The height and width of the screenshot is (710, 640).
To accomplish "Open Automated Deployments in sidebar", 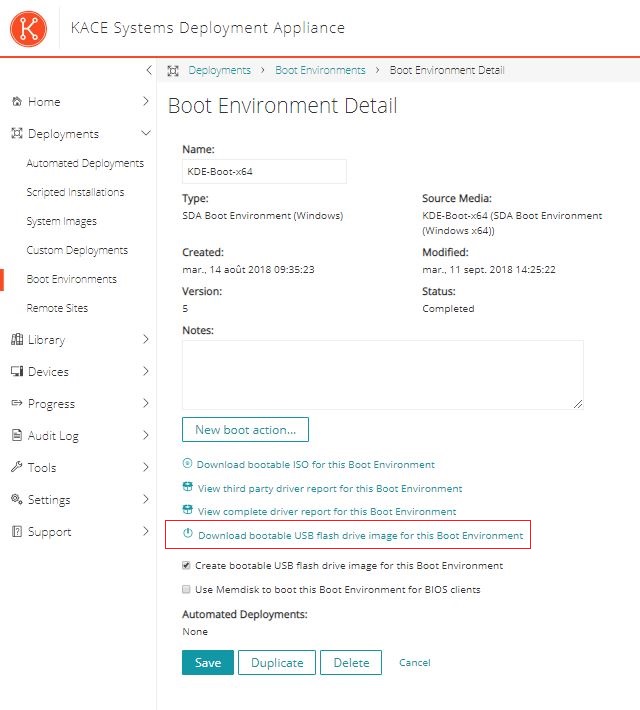I will click(x=85, y=163).
